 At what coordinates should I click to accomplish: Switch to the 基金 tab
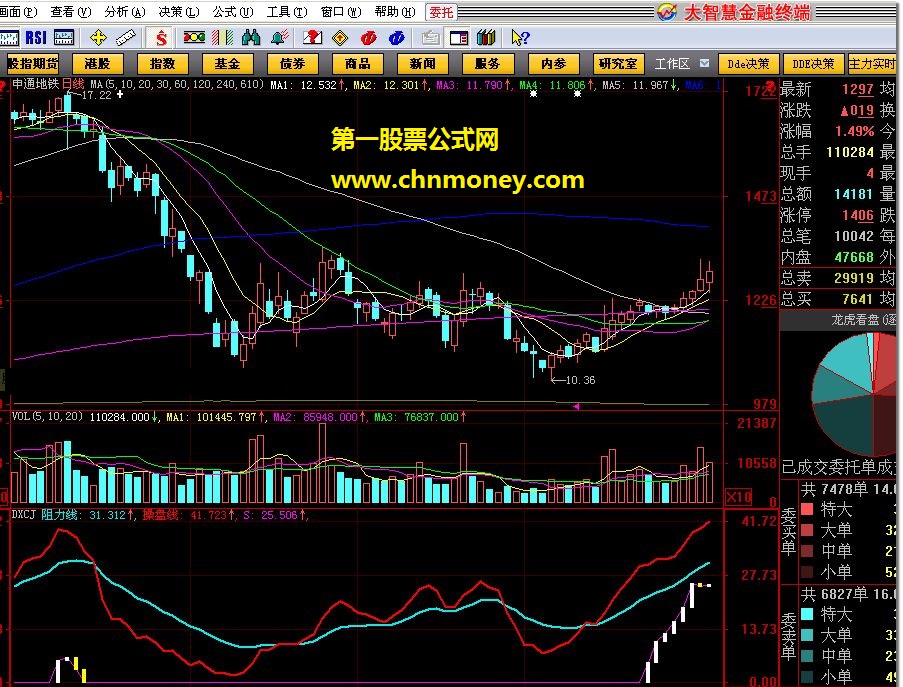tap(227, 63)
